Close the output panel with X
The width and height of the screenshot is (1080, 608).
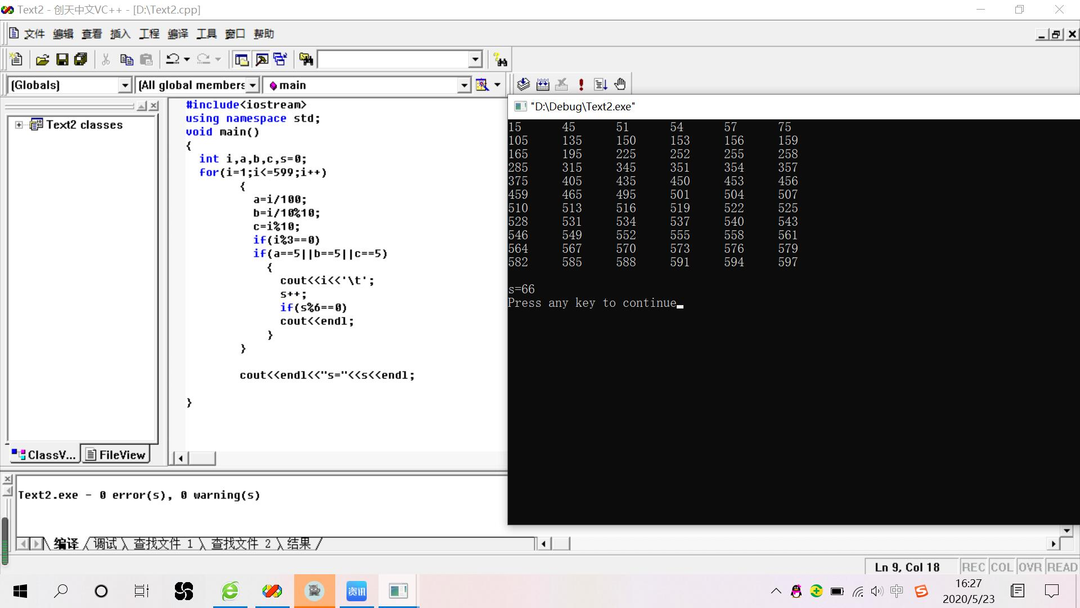tap(8, 479)
